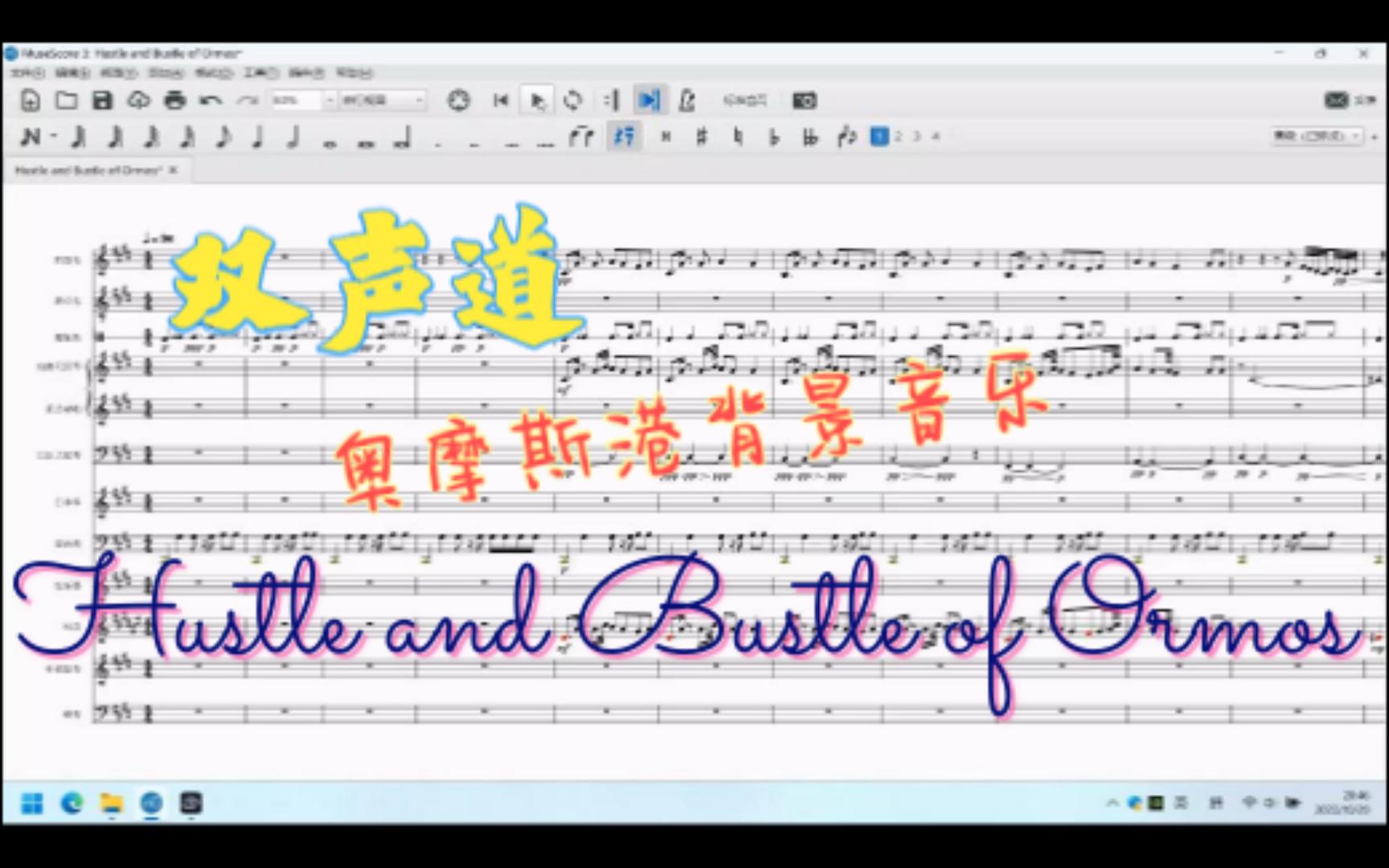The image size is (1389, 868).
Task: Open the Edit (编辑) menu
Action: (x=73, y=73)
